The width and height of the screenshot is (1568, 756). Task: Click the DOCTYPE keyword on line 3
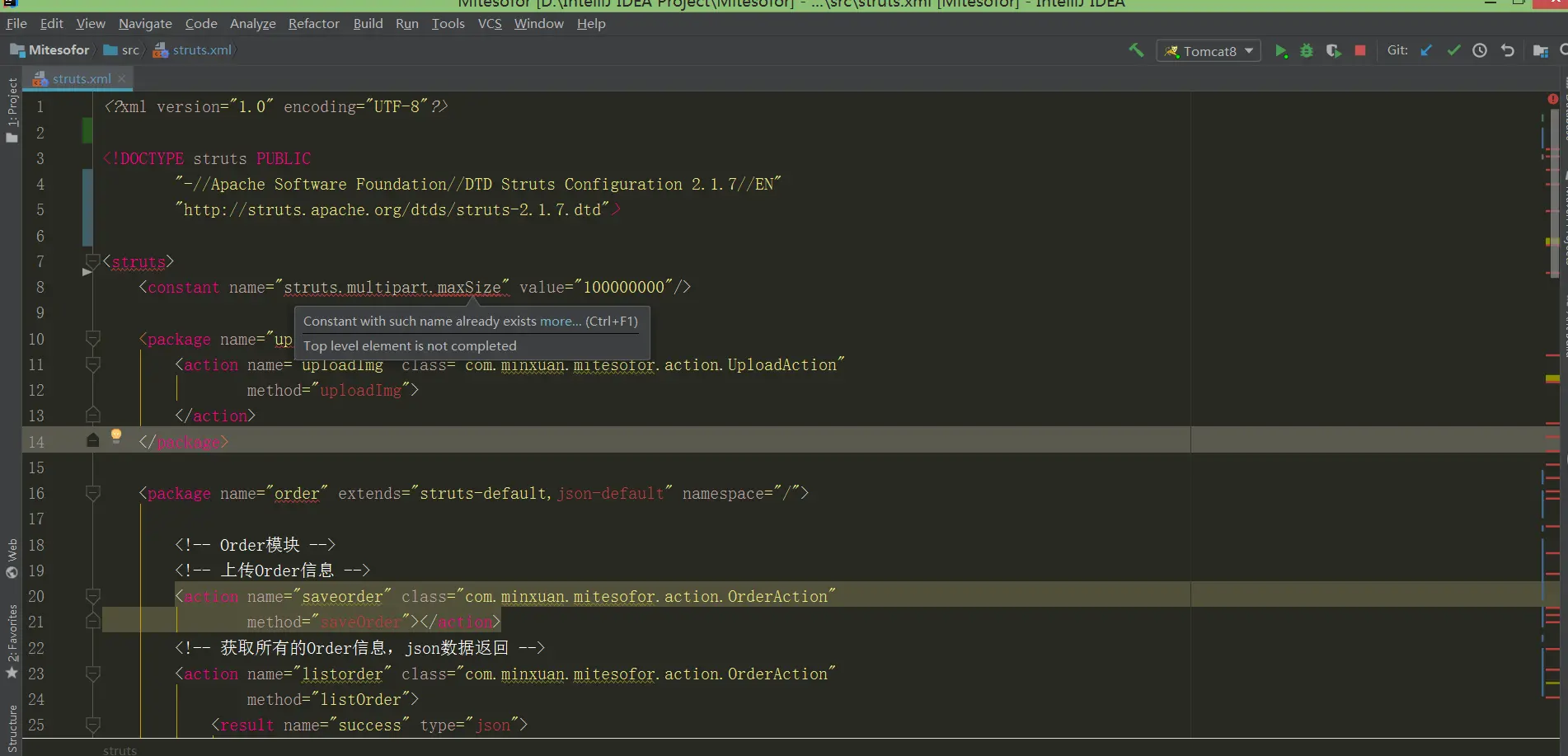(152, 158)
